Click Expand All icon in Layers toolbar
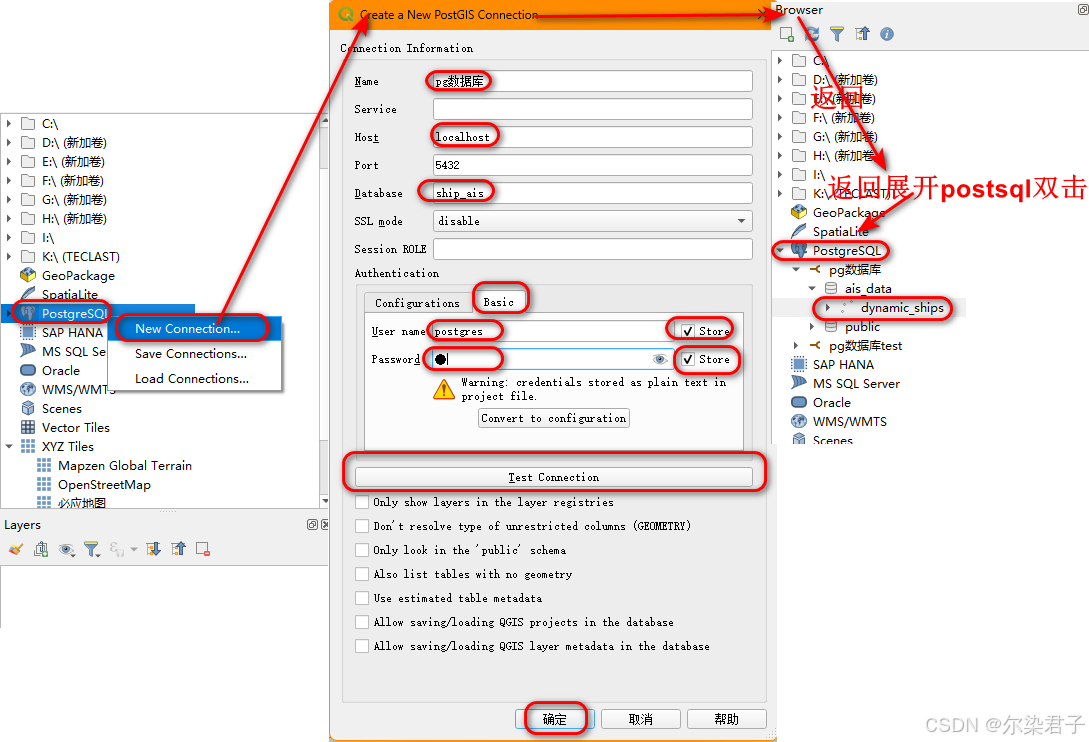Viewport: 1089px width, 742px height. [153, 550]
